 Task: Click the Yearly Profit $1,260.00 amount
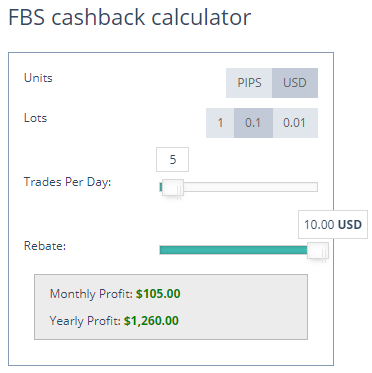151,321
